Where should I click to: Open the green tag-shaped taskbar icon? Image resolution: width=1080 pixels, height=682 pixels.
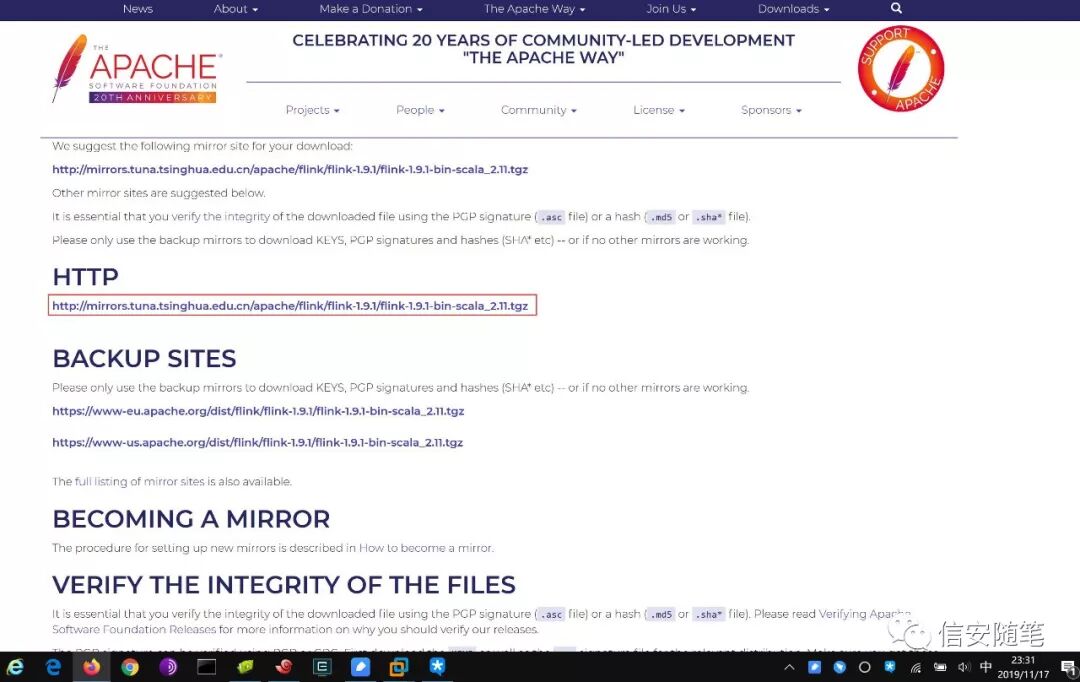tap(245, 667)
